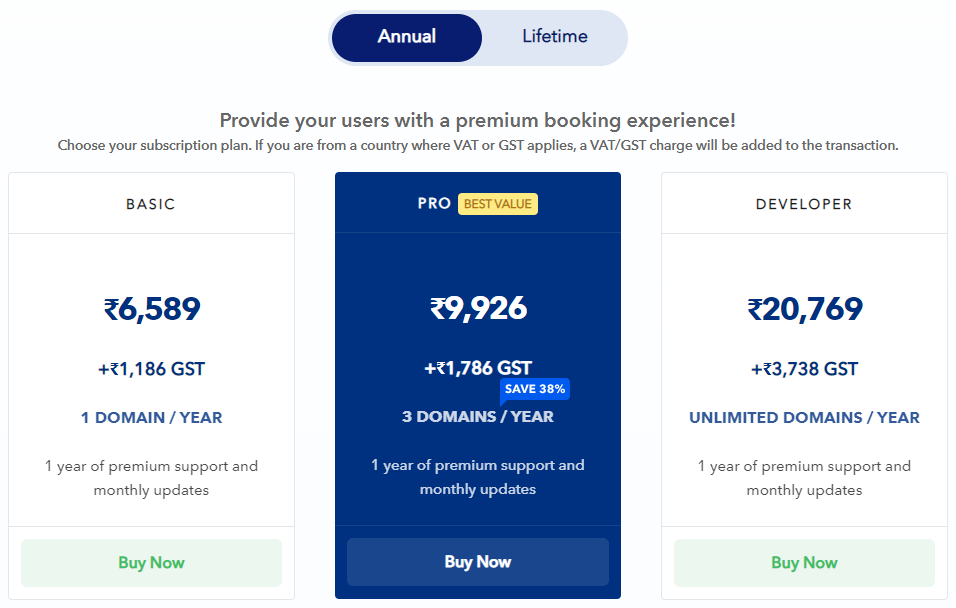Viewport: 956px width, 608px height.
Task: Switch to the Lifetime billing option
Action: coord(554,37)
